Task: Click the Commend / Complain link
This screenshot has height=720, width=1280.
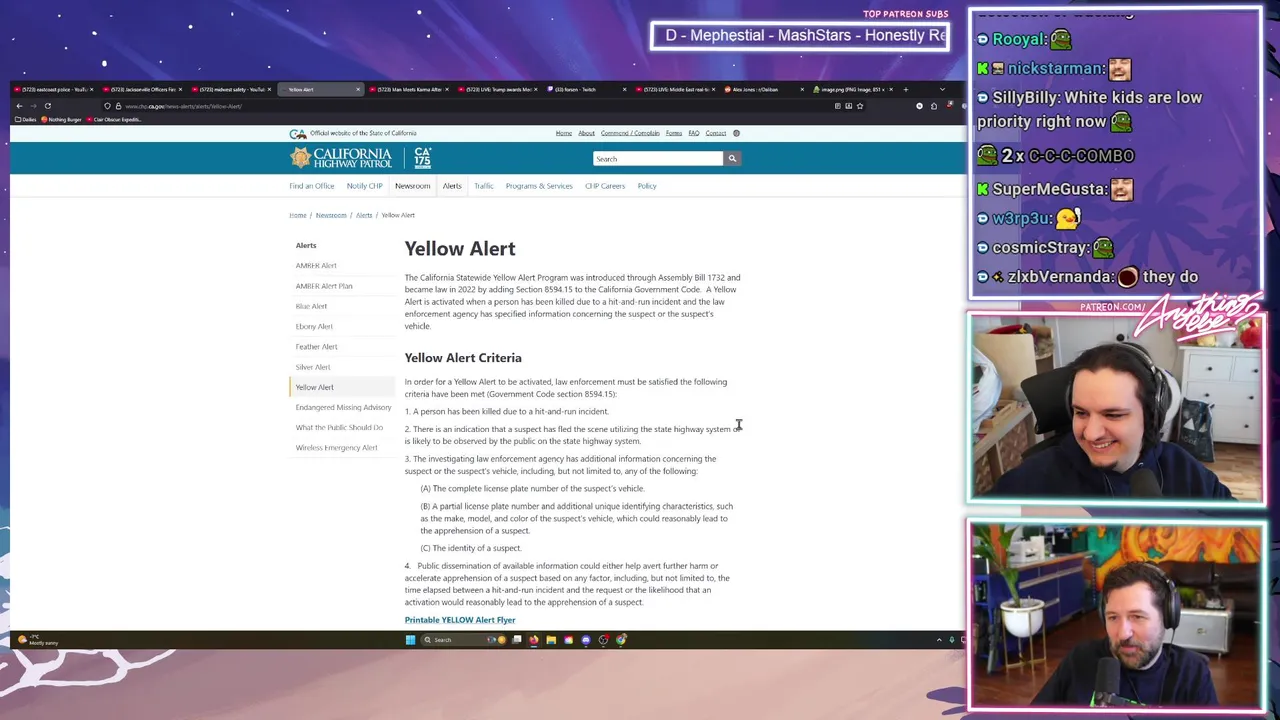Action: pyautogui.click(x=630, y=133)
